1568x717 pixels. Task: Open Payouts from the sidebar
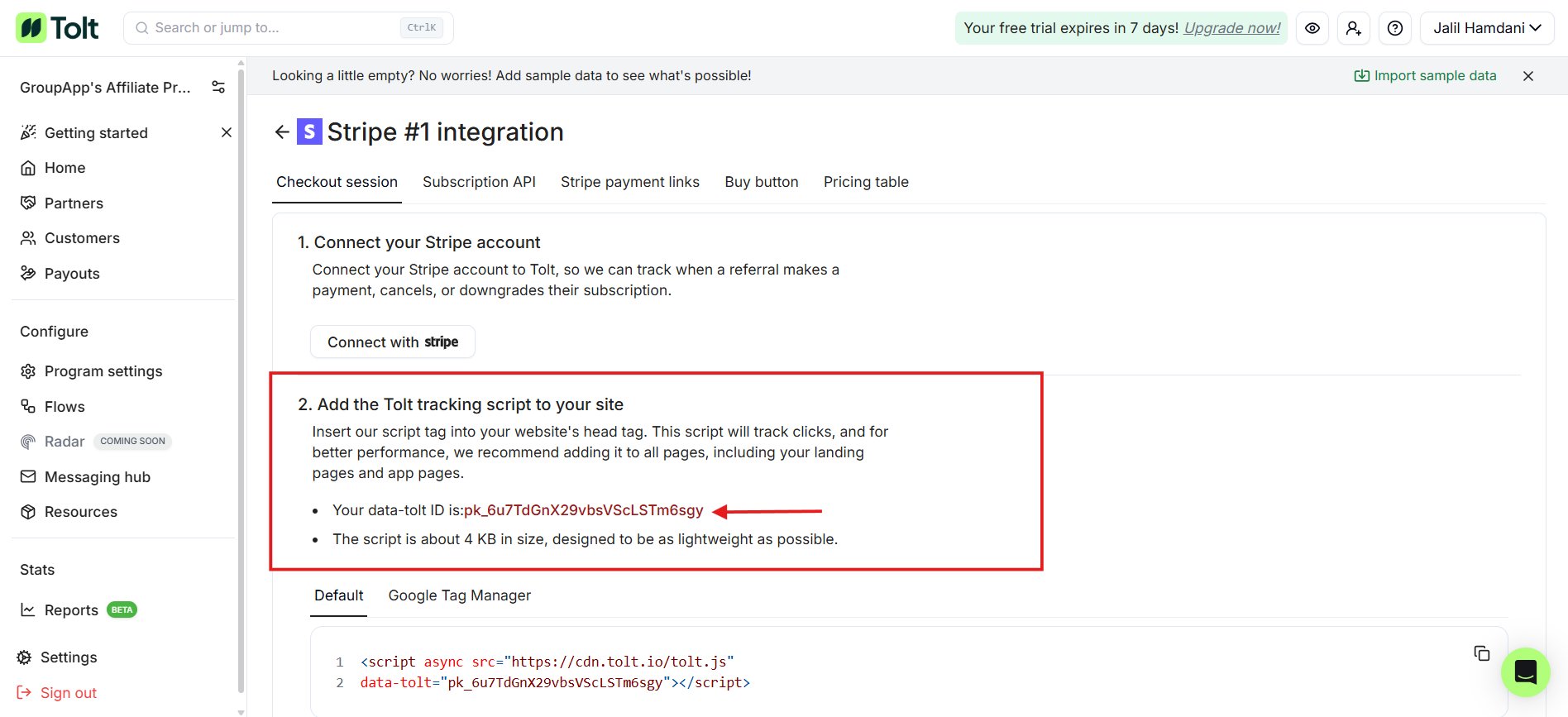pyautogui.click(x=72, y=274)
